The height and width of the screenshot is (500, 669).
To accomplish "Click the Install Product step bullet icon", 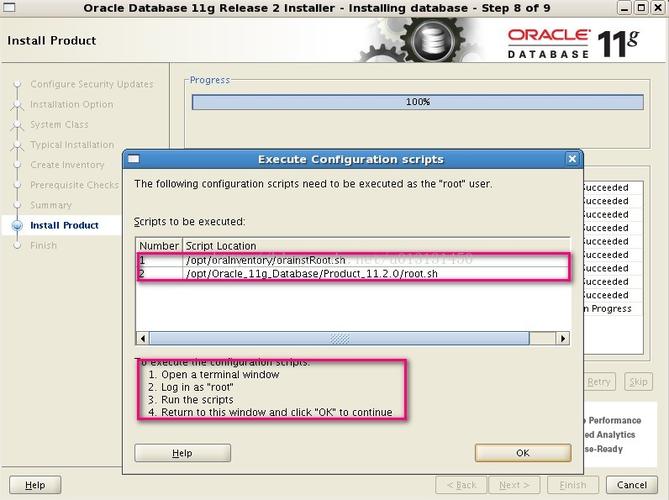I will (17, 225).
